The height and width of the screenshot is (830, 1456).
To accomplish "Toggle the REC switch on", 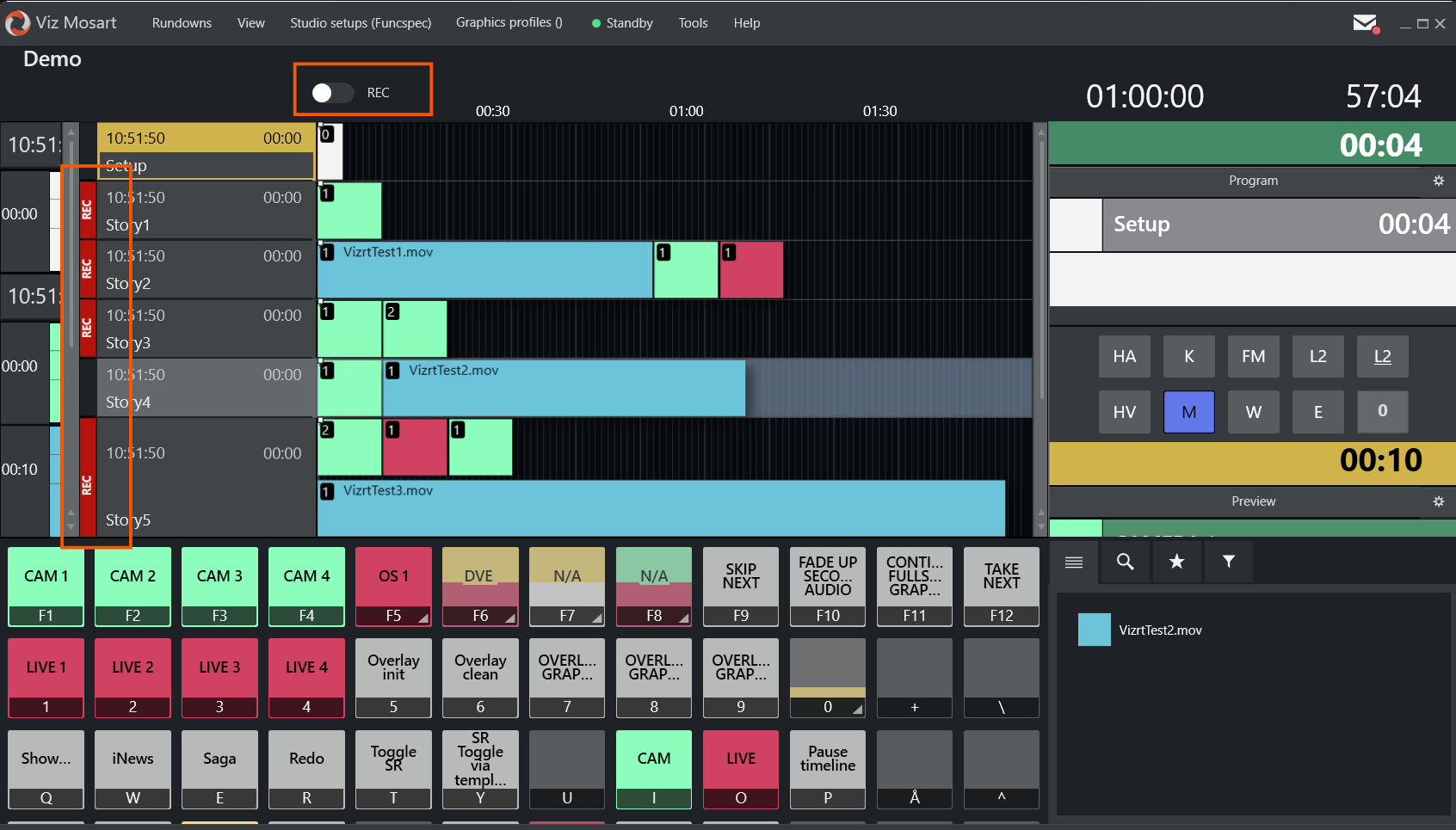I will click(x=332, y=93).
